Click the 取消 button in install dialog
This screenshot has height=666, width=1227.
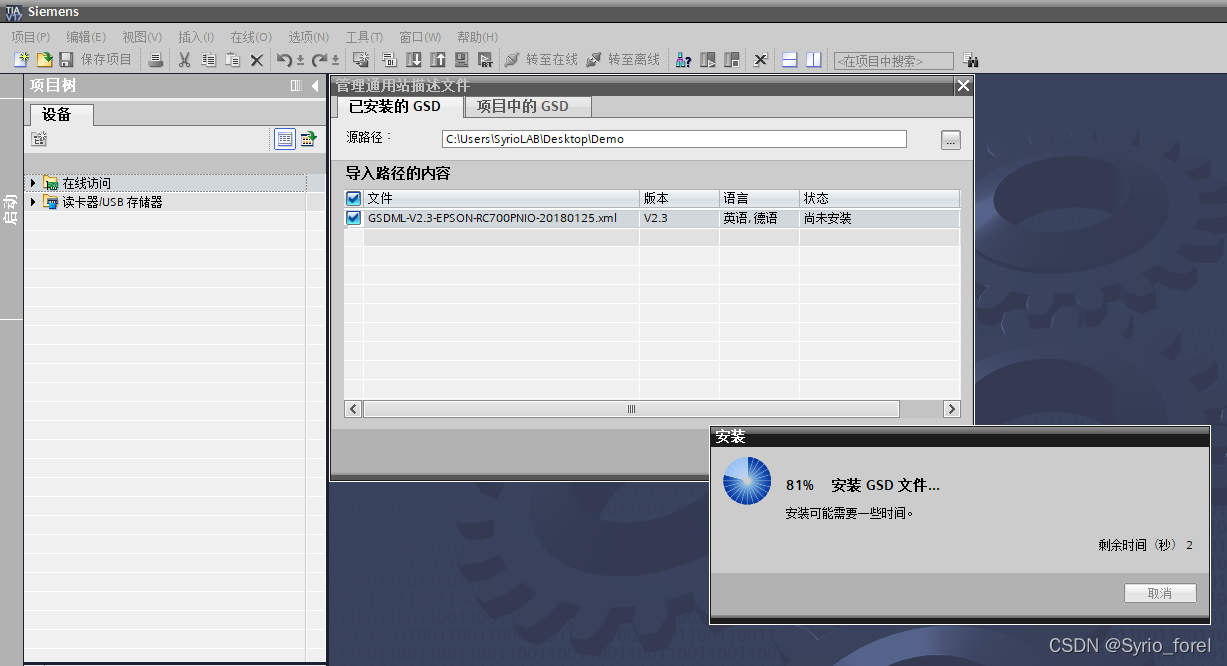click(1160, 593)
